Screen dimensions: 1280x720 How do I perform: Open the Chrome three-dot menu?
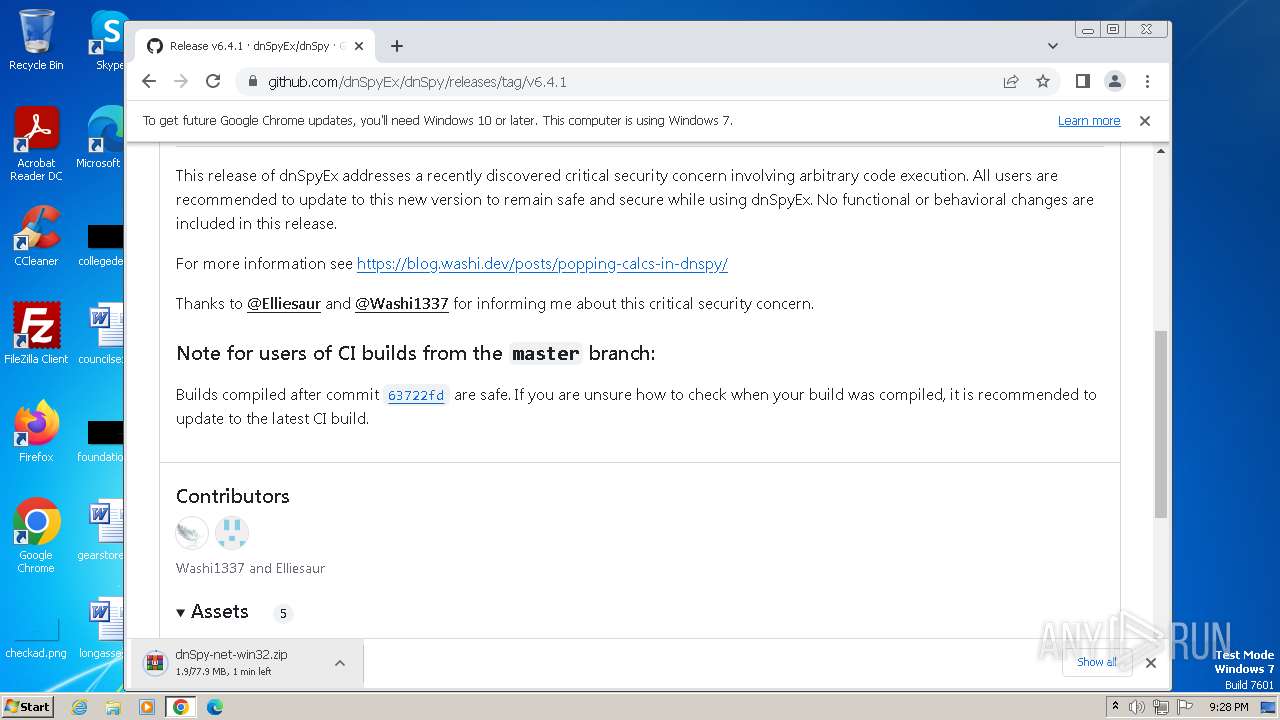(1147, 82)
